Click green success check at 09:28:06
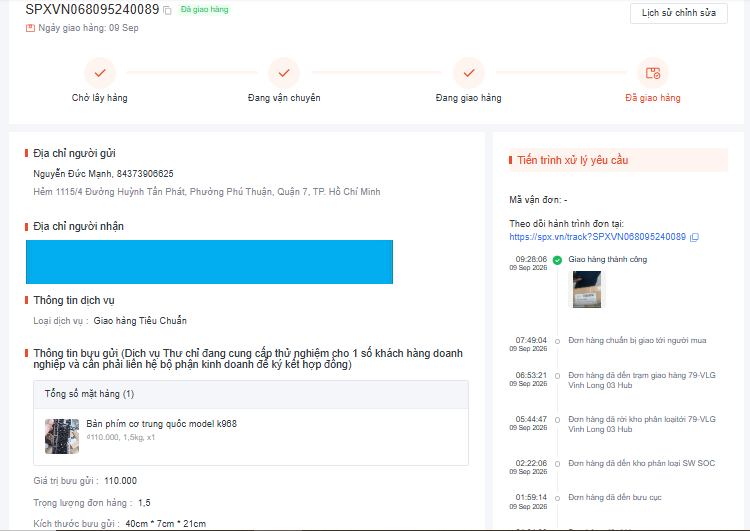 557,260
